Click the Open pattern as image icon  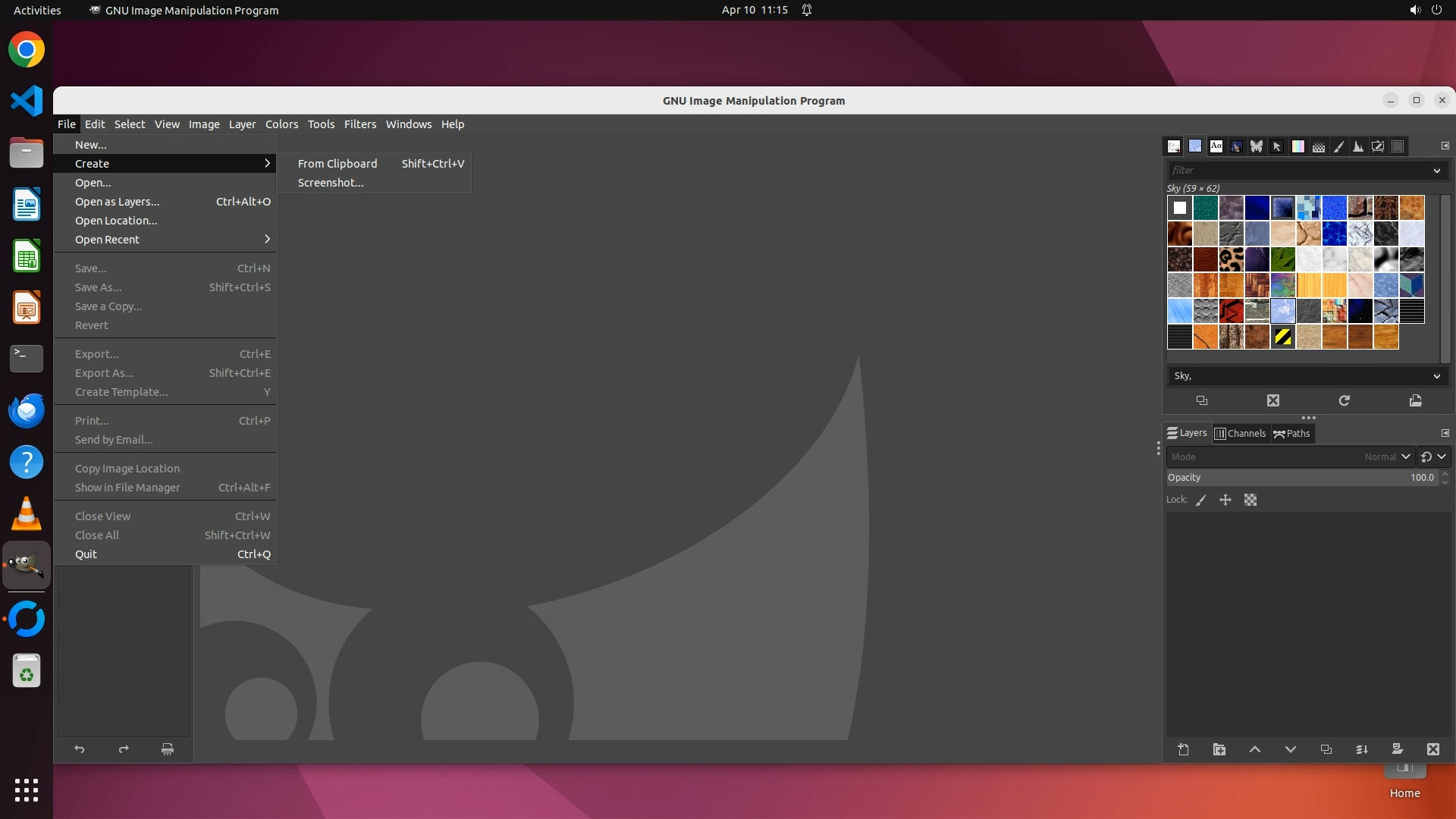click(1415, 400)
